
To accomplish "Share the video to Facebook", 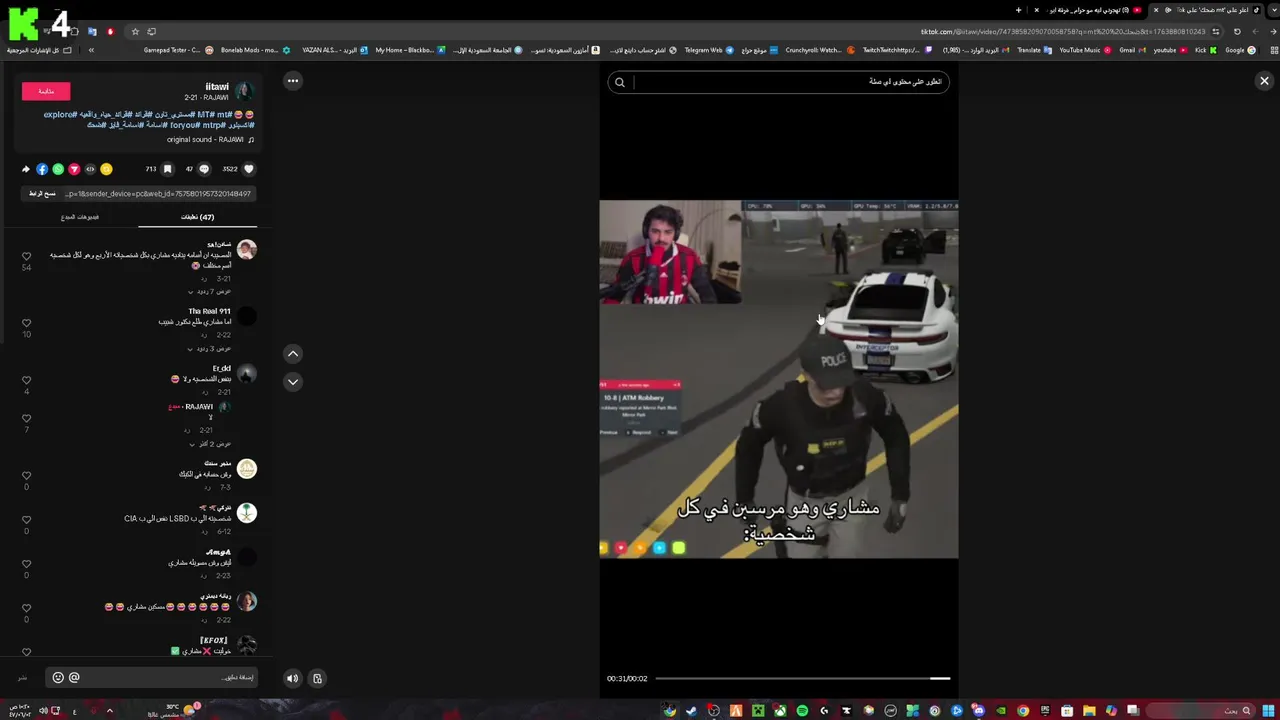I will click(42, 169).
